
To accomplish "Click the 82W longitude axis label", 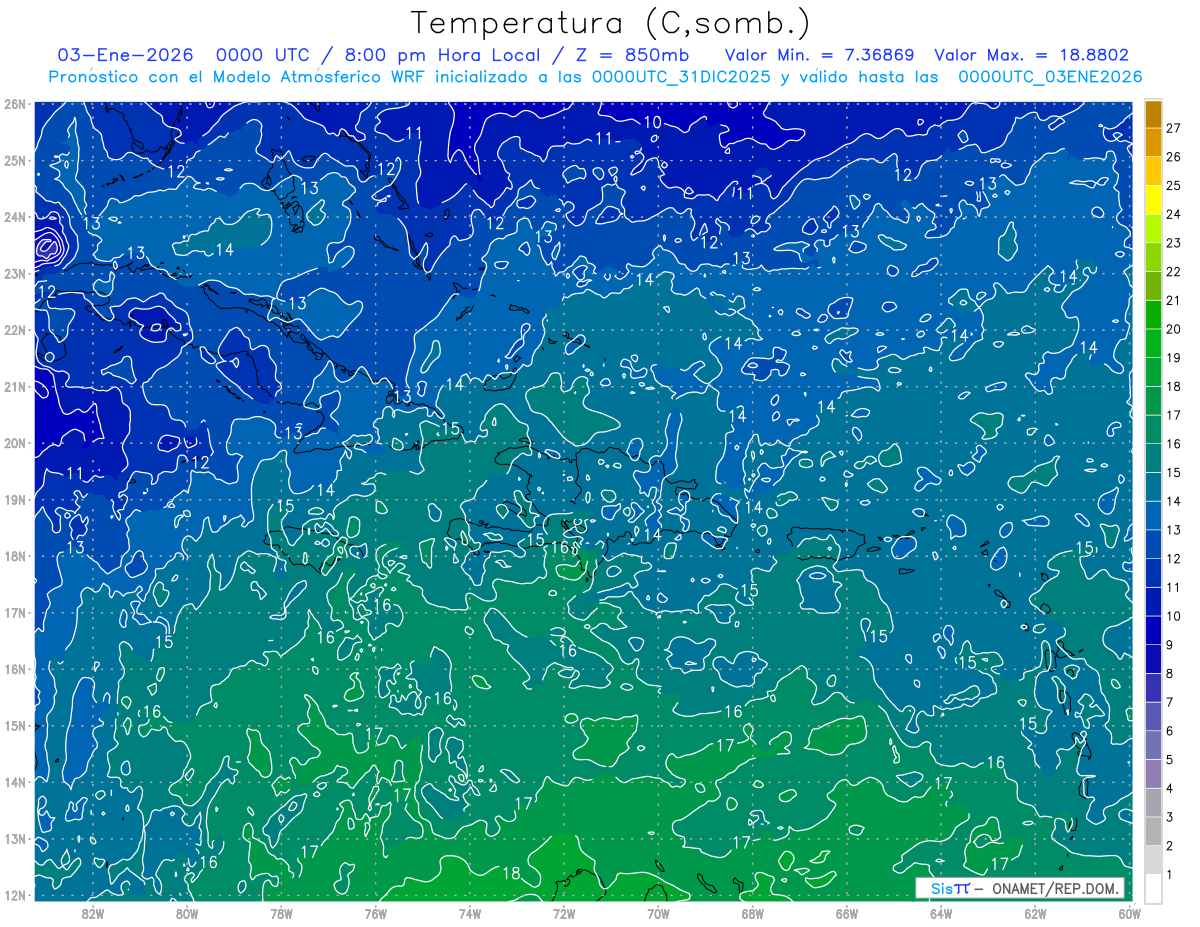I will pyautogui.click(x=93, y=912).
